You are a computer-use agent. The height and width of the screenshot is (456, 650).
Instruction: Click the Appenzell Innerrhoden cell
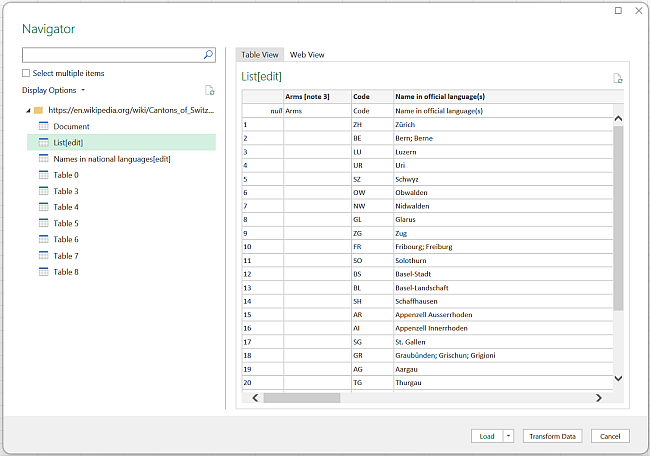point(503,328)
